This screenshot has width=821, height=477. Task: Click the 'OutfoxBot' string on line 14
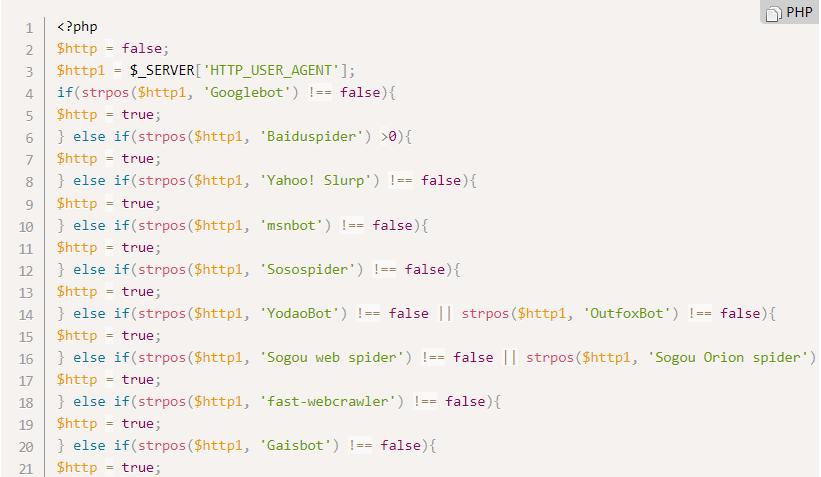pos(627,314)
